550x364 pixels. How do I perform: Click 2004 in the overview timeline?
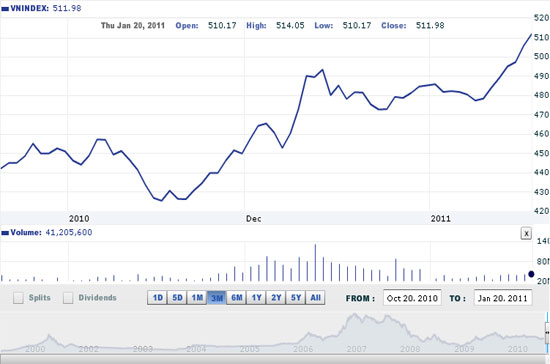[x=196, y=349]
